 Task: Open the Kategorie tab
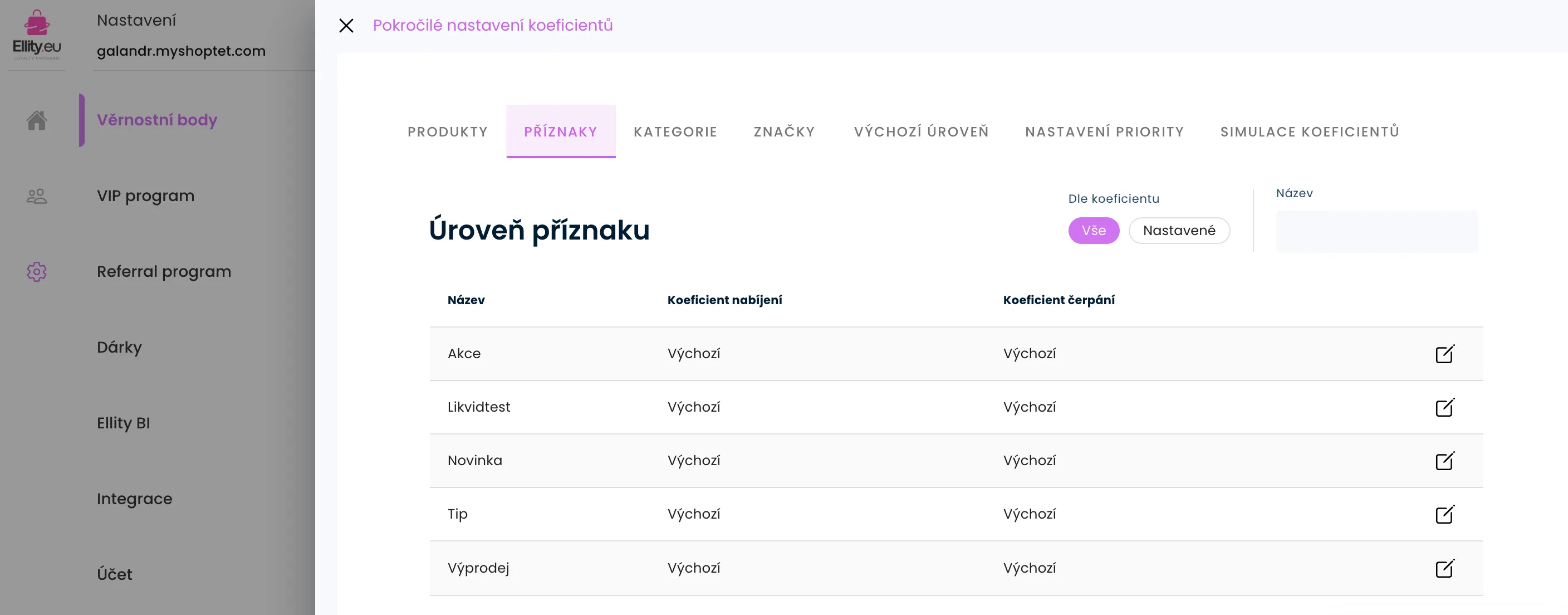675,131
